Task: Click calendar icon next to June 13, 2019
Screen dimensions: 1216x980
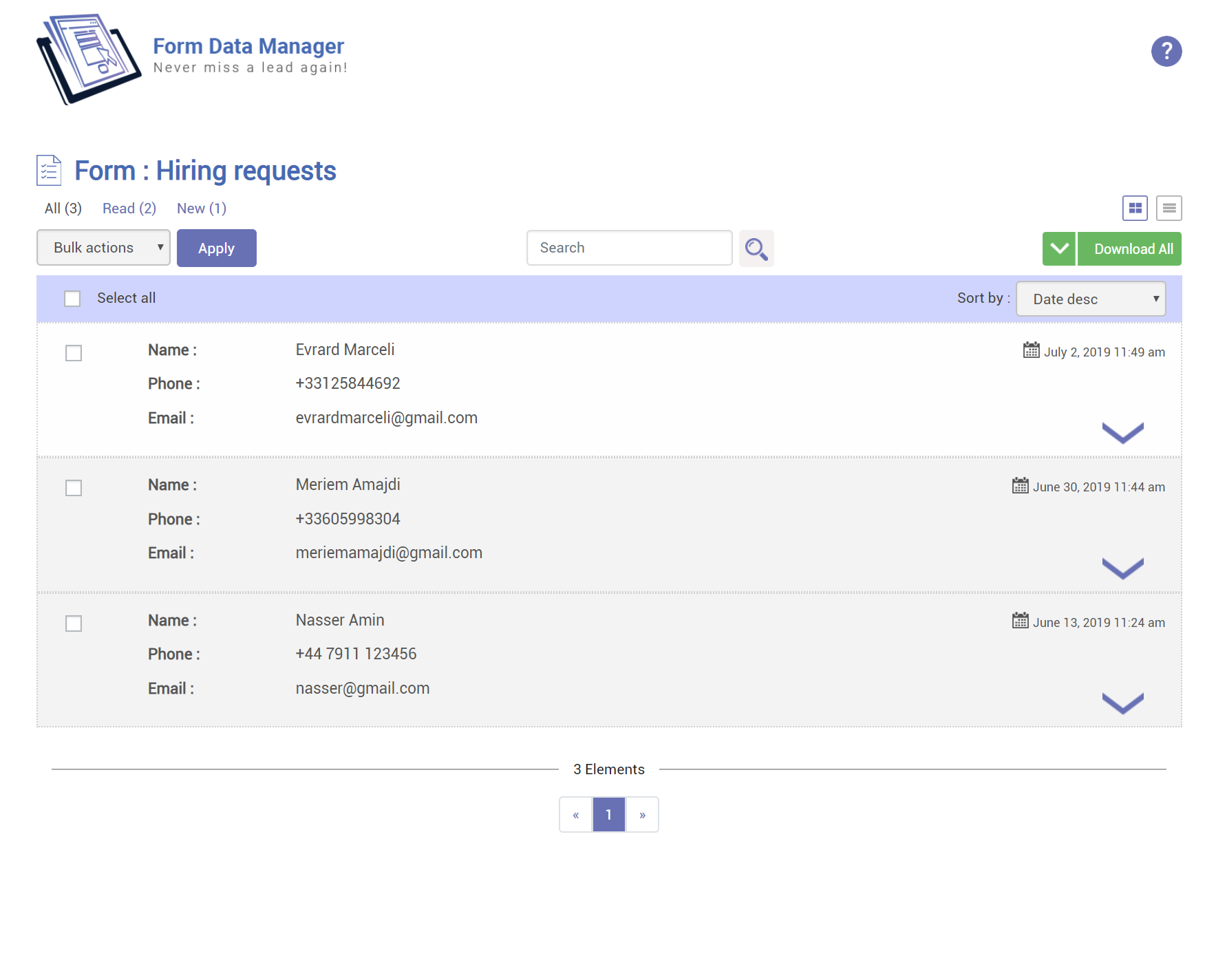Action: pyautogui.click(x=1020, y=621)
